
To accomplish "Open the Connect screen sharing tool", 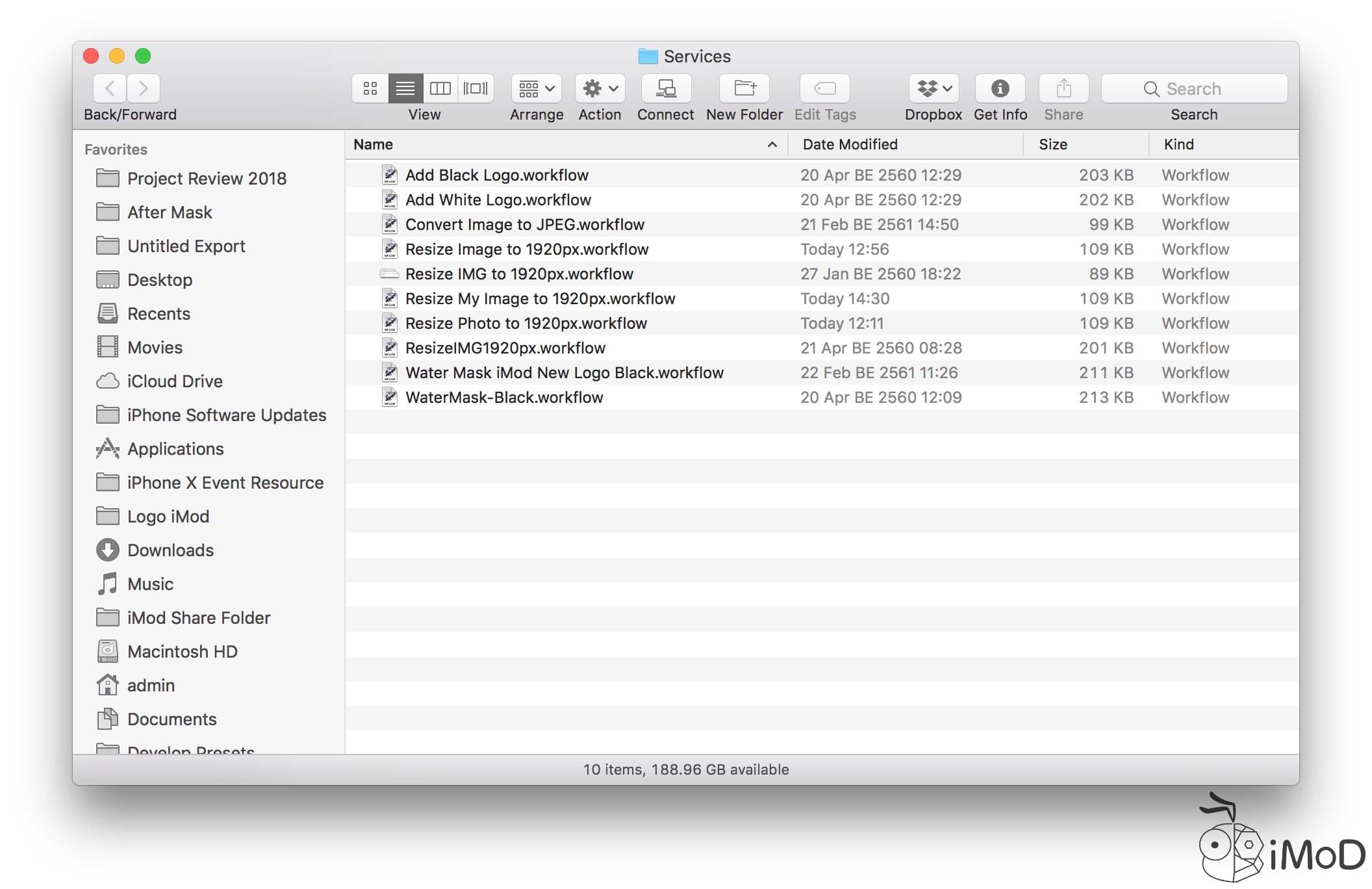I will 665,88.
